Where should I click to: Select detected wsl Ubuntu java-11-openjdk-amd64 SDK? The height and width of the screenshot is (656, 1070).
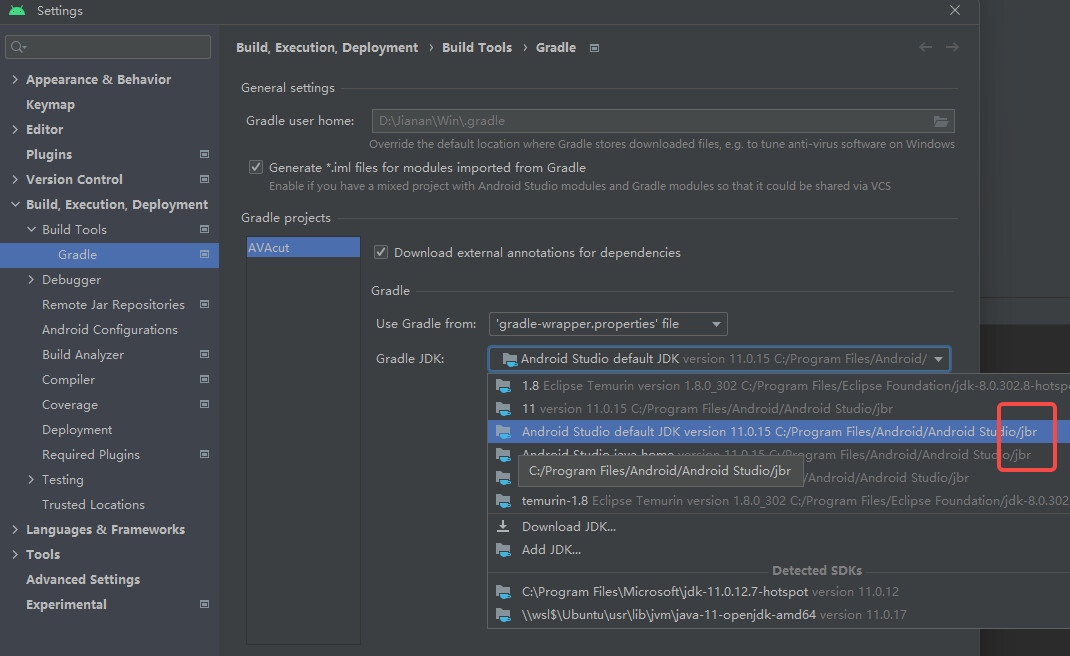tap(779, 615)
